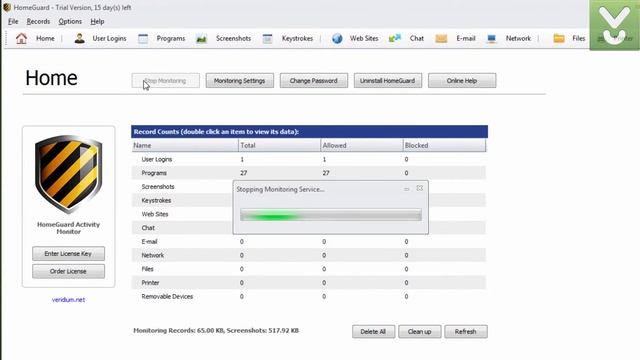Click Enter License Key button
Image resolution: width=640 pixels, height=360 pixels.
pyautogui.click(x=68, y=253)
